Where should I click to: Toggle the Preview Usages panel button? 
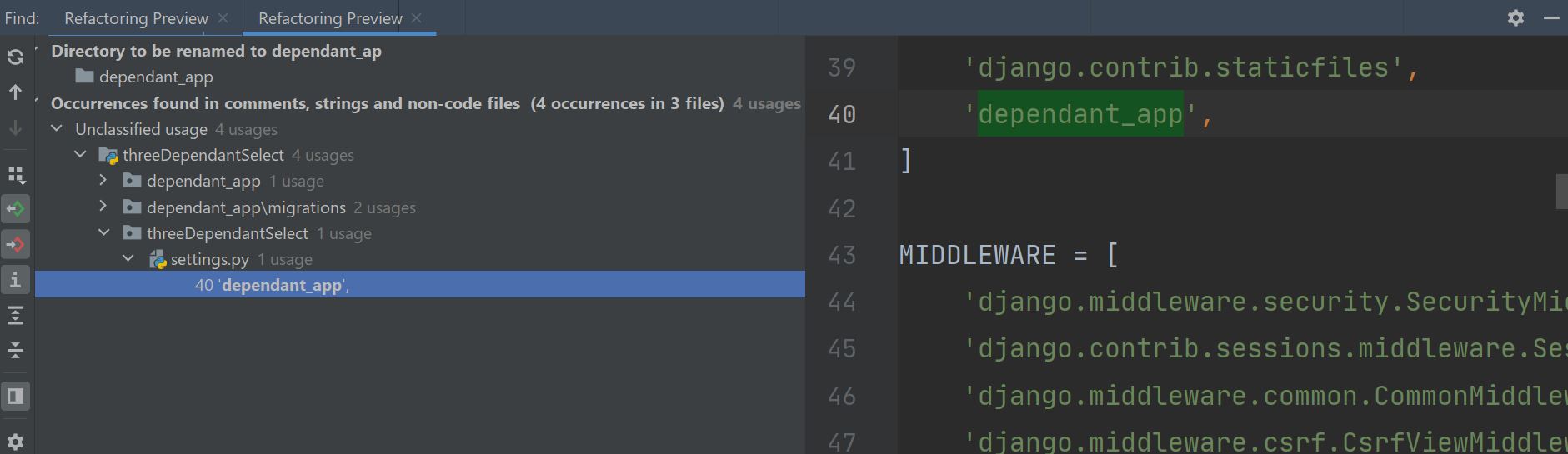pos(15,396)
